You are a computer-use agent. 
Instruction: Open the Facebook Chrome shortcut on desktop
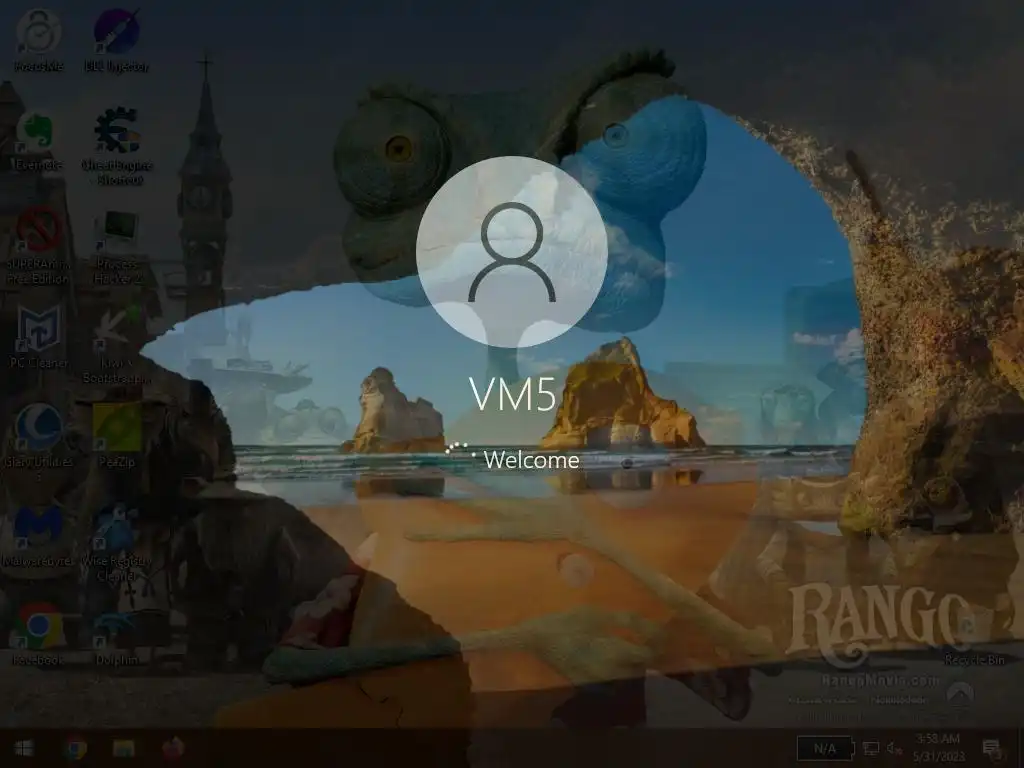[x=39, y=633]
